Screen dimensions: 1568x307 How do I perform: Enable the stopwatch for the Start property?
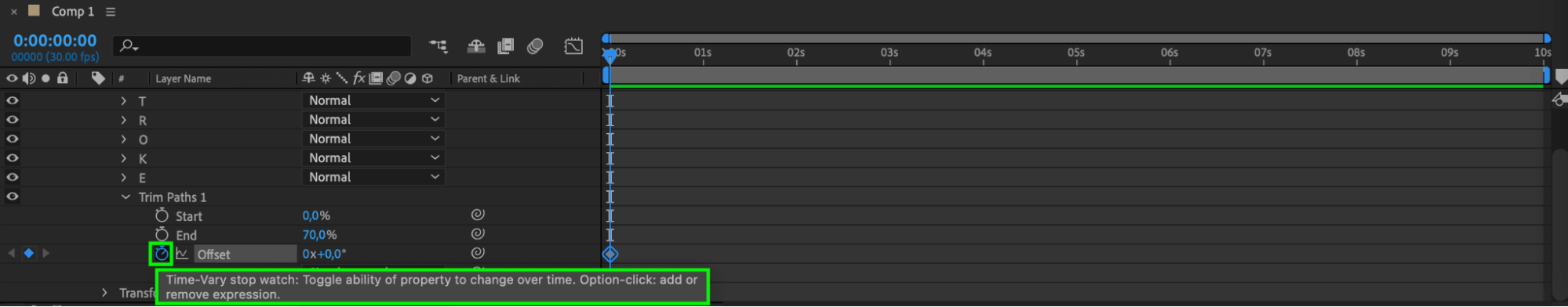162,215
